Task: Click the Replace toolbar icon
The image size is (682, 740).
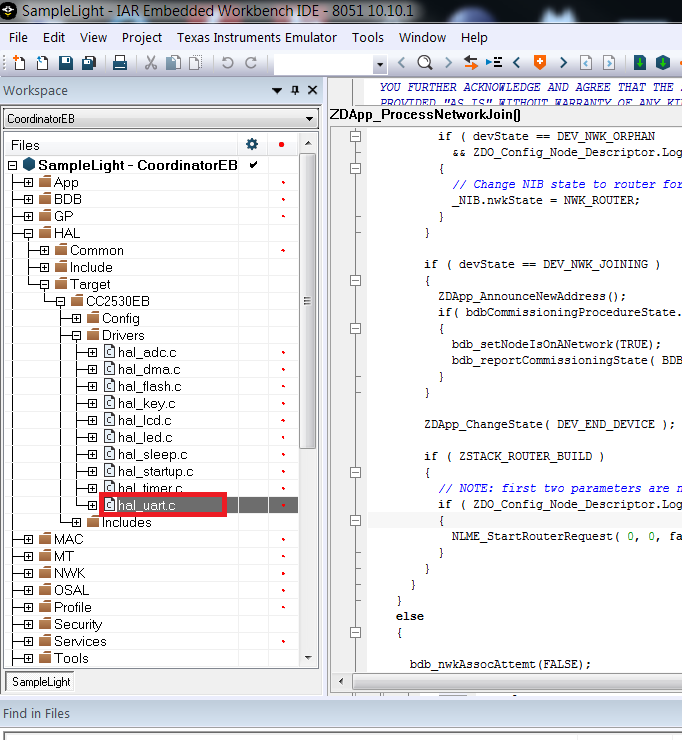Action: pyautogui.click(x=471, y=63)
